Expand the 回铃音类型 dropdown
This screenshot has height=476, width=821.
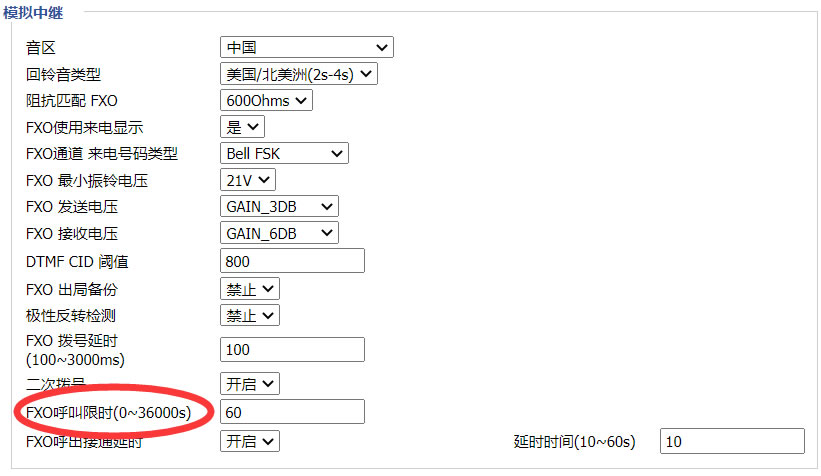point(298,74)
